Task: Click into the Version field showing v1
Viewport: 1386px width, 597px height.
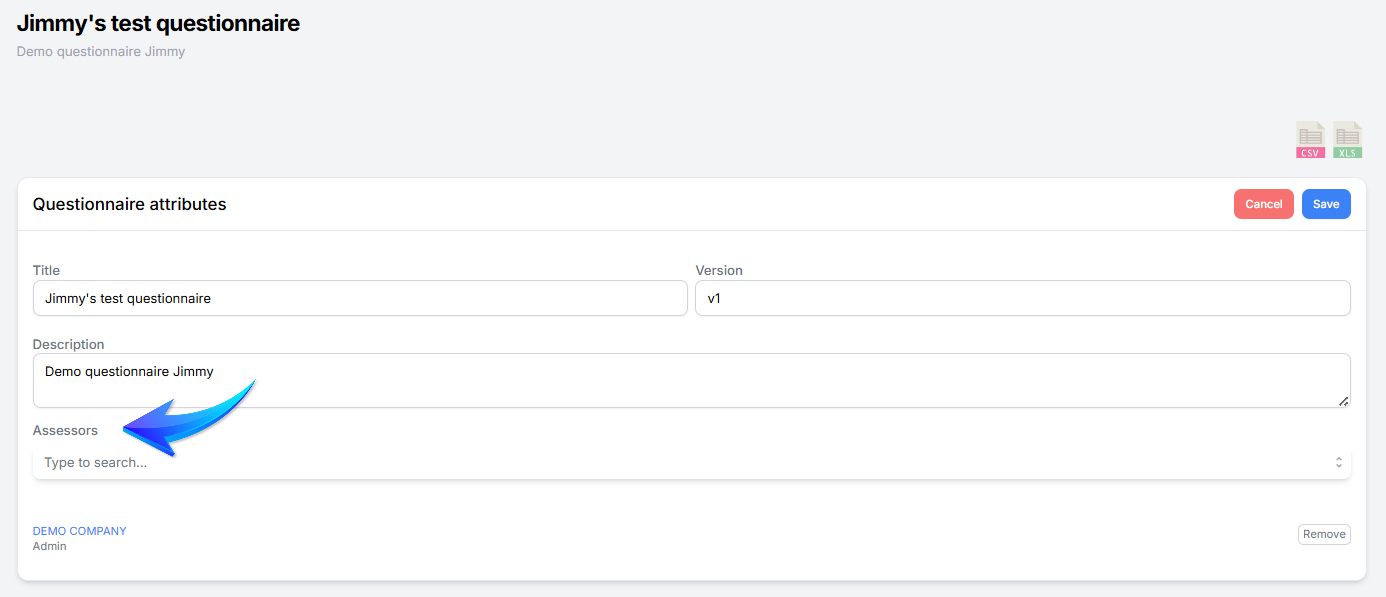Action: coord(1022,298)
